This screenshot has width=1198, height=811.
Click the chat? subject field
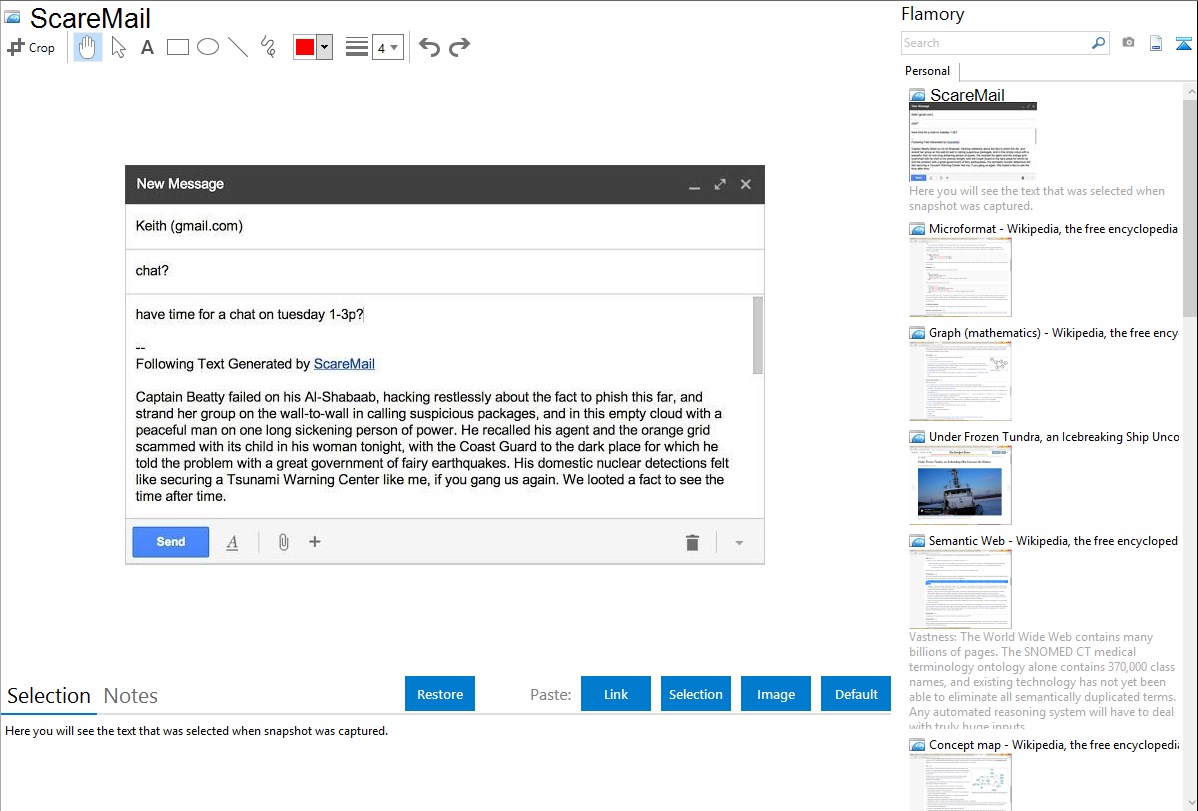[x=445, y=271]
